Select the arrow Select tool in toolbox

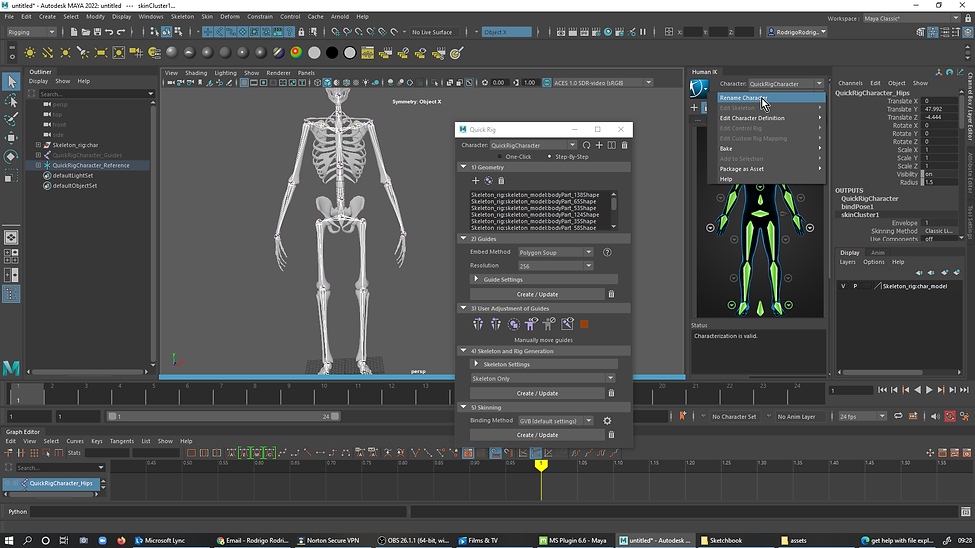(x=11, y=81)
